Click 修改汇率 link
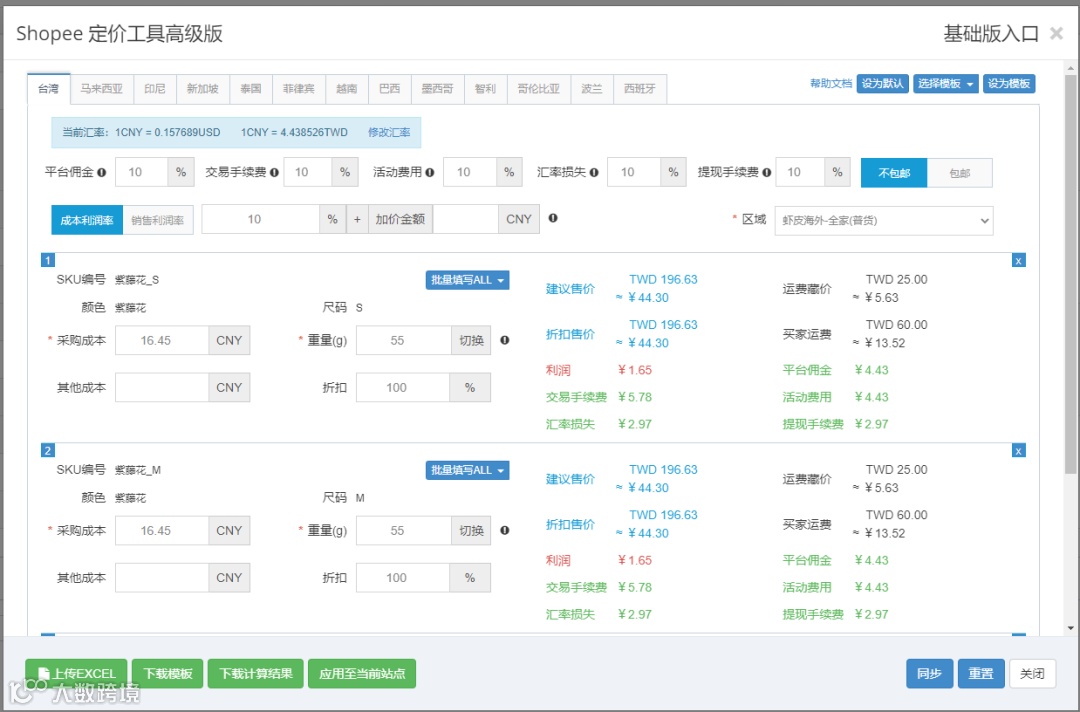Viewport: 1080px width, 712px height. (389, 132)
